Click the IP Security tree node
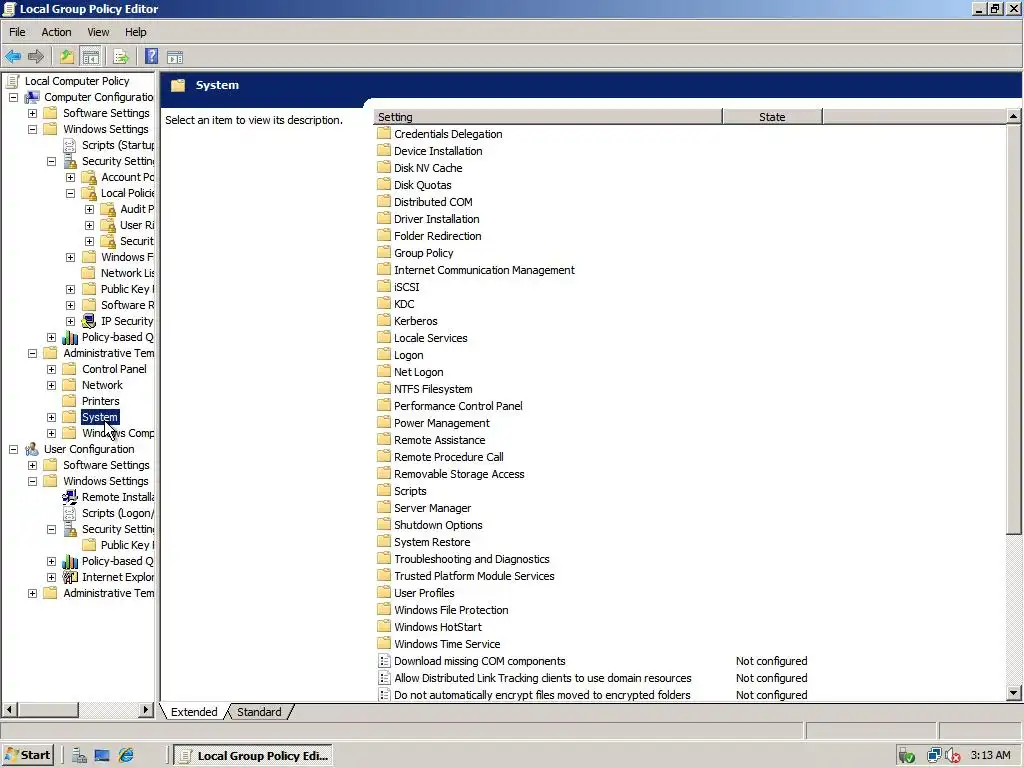The image size is (1024, 768). [127, 321]
